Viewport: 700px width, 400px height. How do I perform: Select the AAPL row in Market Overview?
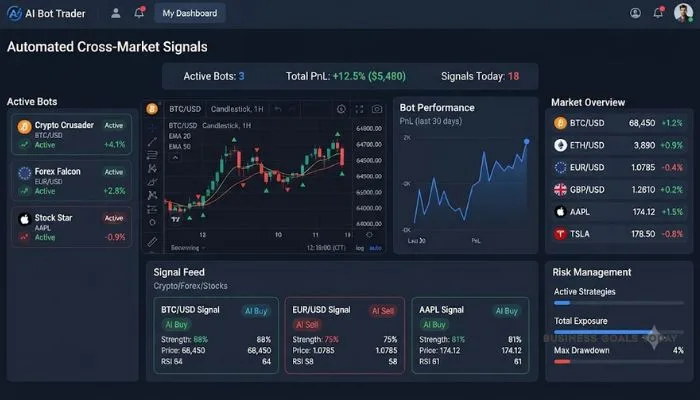(619, 212)
